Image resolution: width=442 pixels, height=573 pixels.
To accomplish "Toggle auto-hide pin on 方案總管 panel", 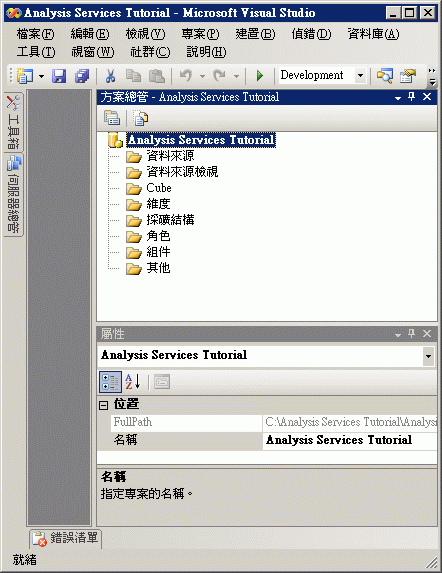I will (412, 97).
